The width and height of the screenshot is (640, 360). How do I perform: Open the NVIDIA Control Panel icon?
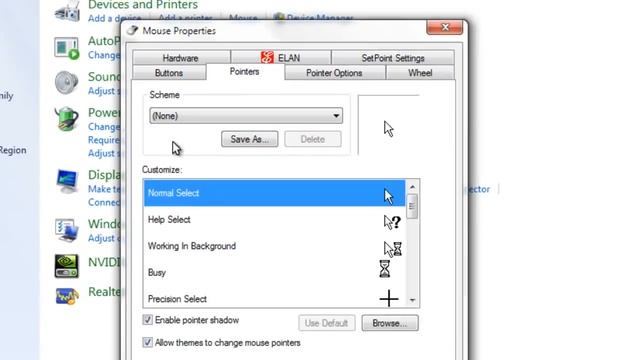point(67,266)
